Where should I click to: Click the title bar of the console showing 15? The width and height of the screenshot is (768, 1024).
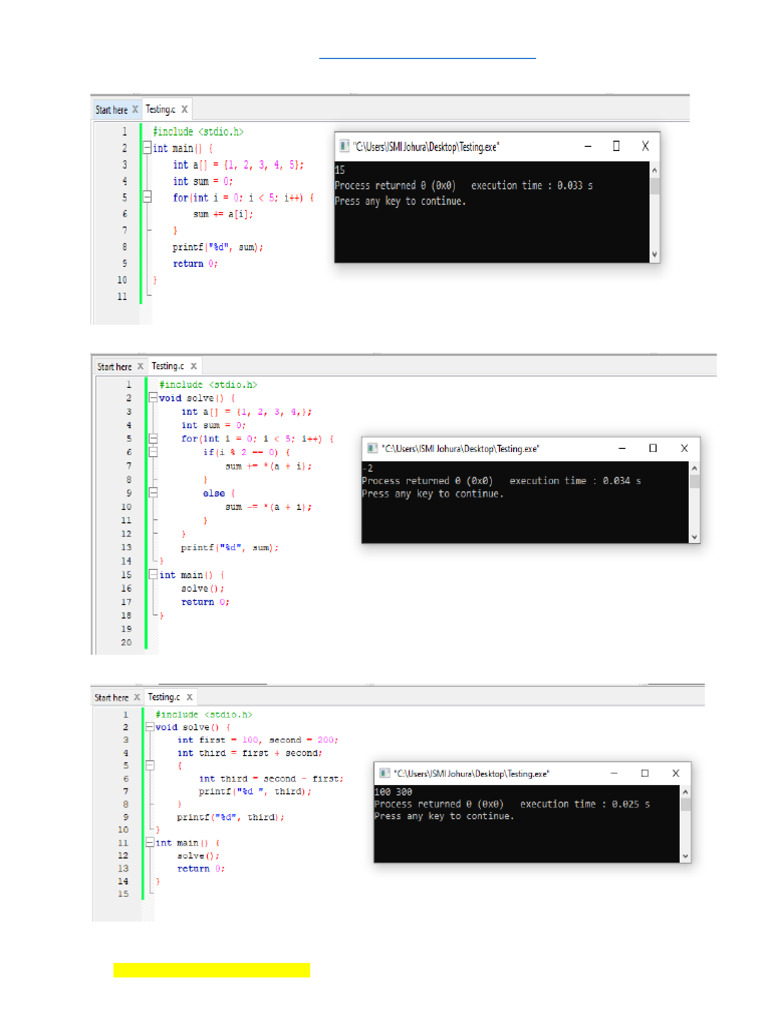497,146
